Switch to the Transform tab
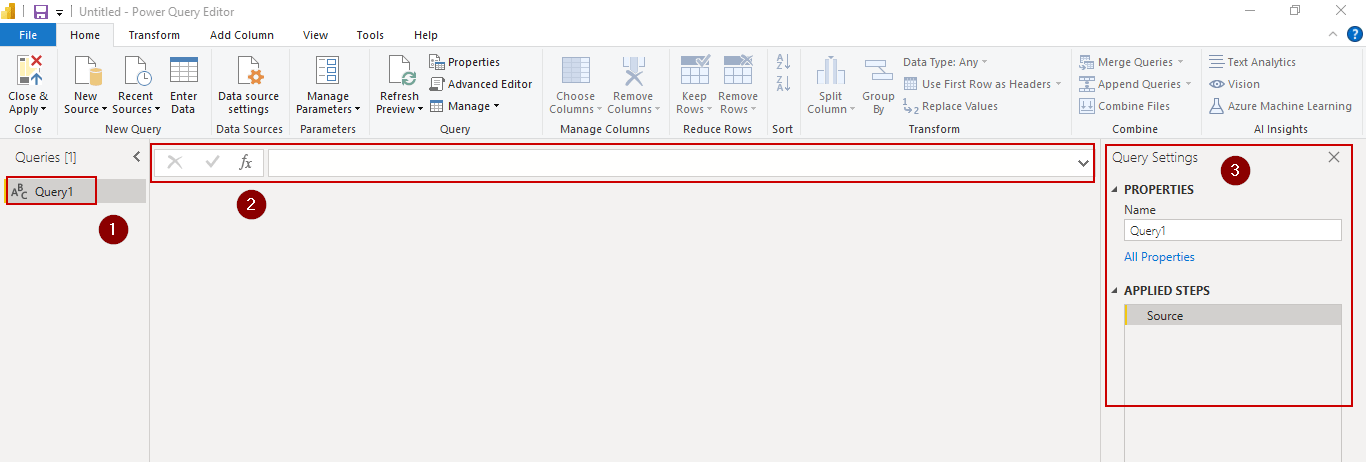Screen dimensions: 1366x462 tap(154, 35)
